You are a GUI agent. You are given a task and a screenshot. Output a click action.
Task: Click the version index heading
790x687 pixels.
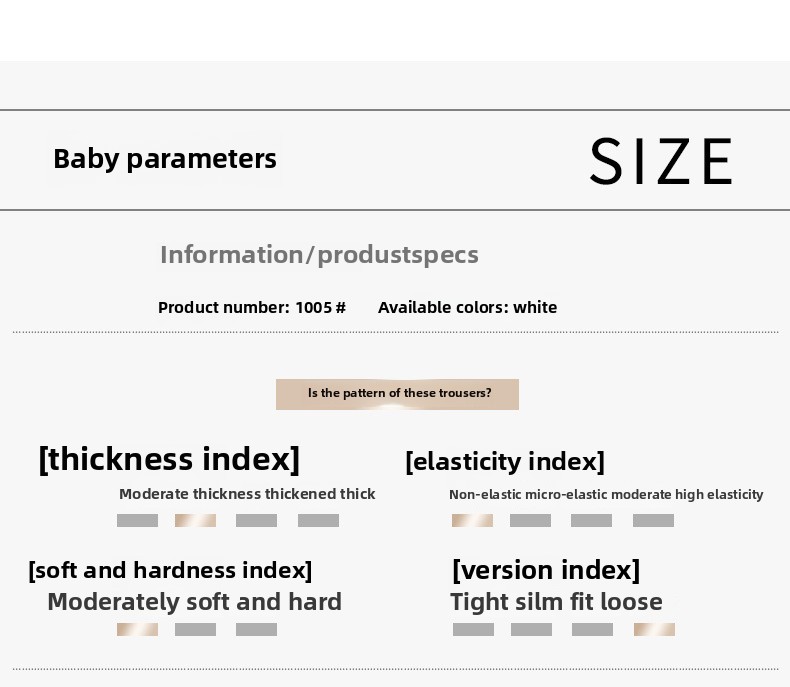[546, 570]
